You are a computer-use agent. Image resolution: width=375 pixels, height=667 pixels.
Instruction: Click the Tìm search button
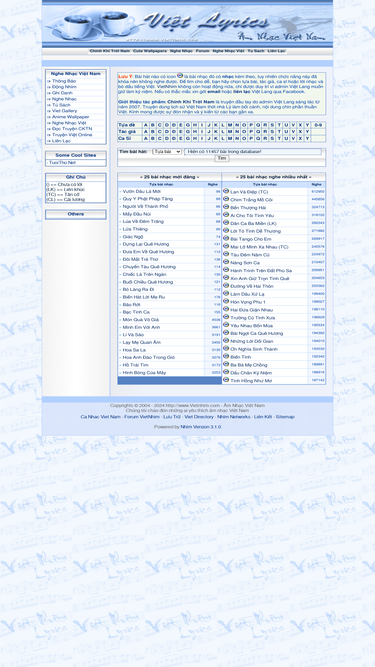222,158
